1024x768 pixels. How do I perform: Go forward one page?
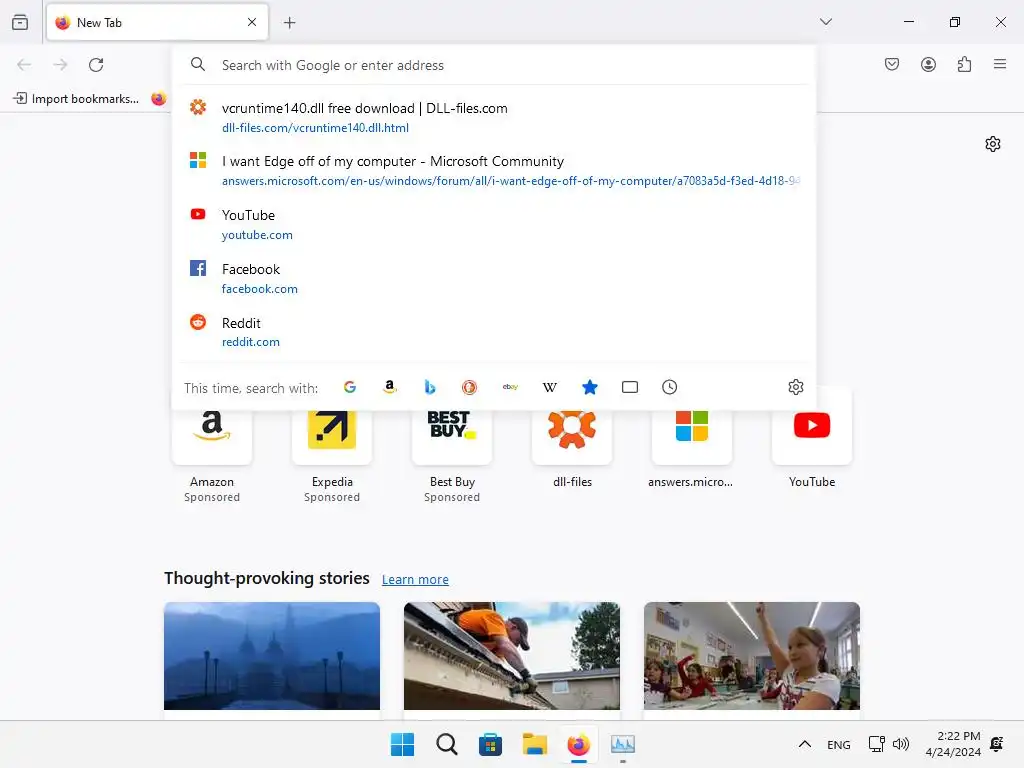[60, 65]
